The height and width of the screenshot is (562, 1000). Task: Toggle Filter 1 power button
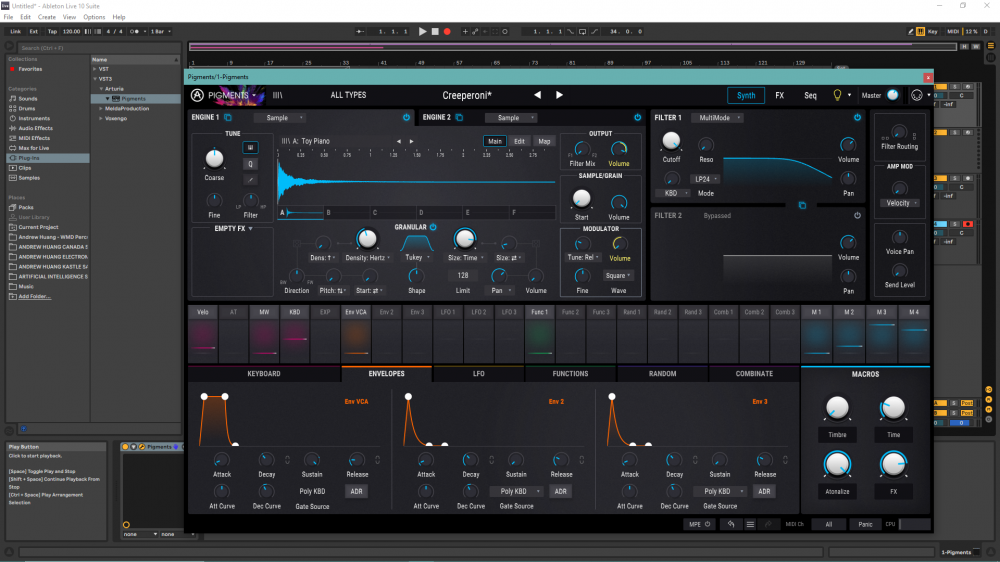click(857, 117)
